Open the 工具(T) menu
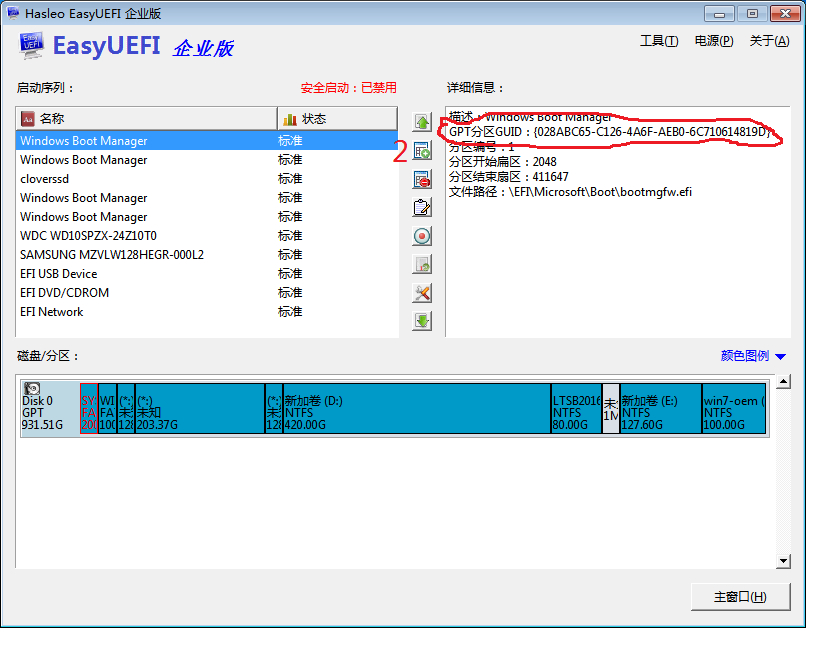 [x=658, y=41]
